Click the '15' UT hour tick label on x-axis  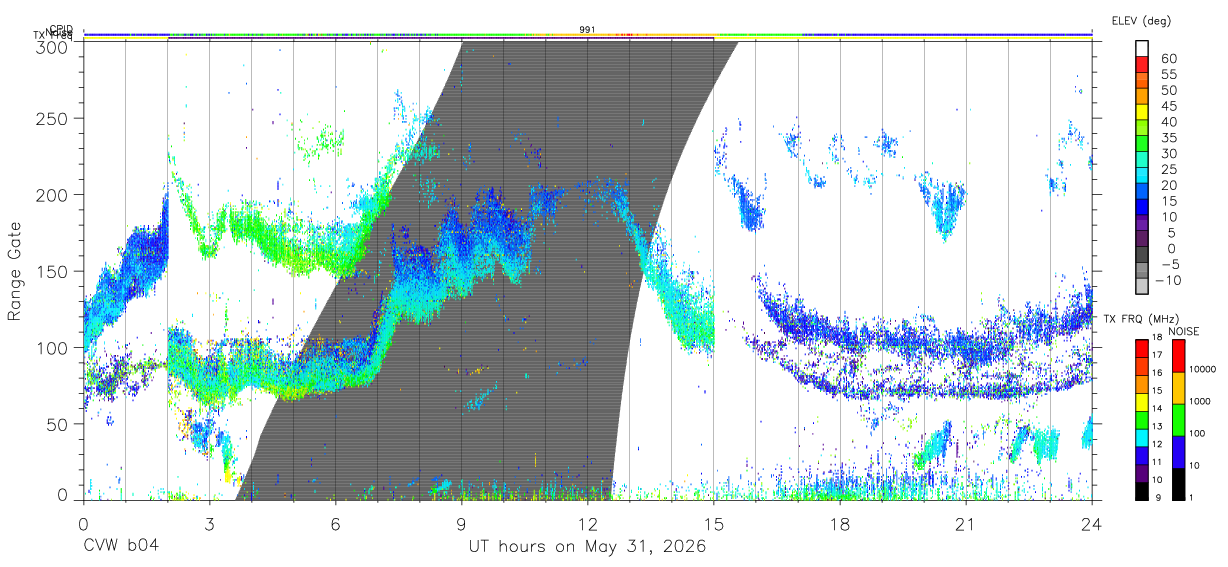point(713,523)
